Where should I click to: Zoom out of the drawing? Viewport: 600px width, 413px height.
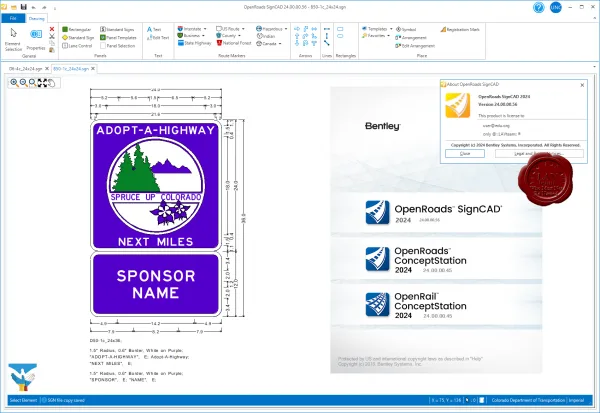[23, 83]
